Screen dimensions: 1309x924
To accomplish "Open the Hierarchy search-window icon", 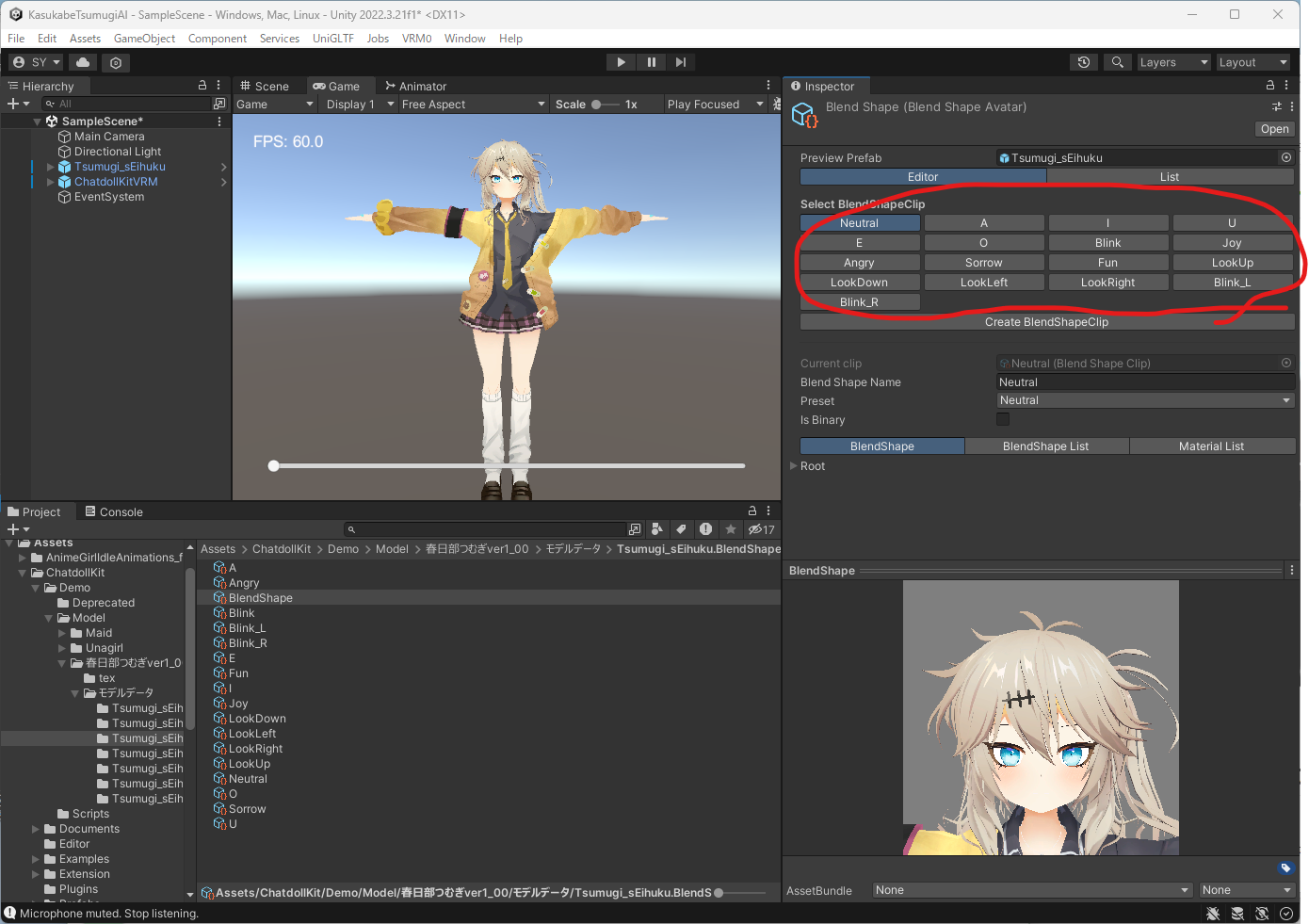I will (x=219, y=104).
